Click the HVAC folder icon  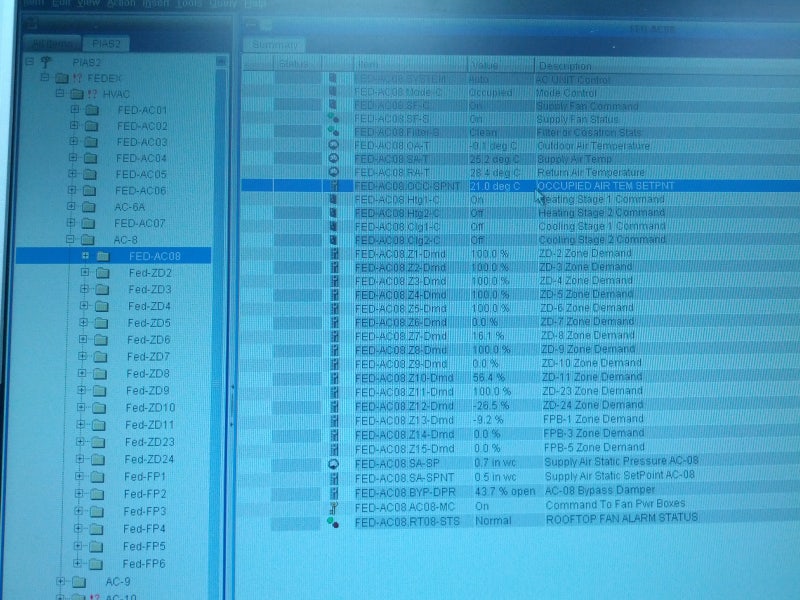point(77,94)
